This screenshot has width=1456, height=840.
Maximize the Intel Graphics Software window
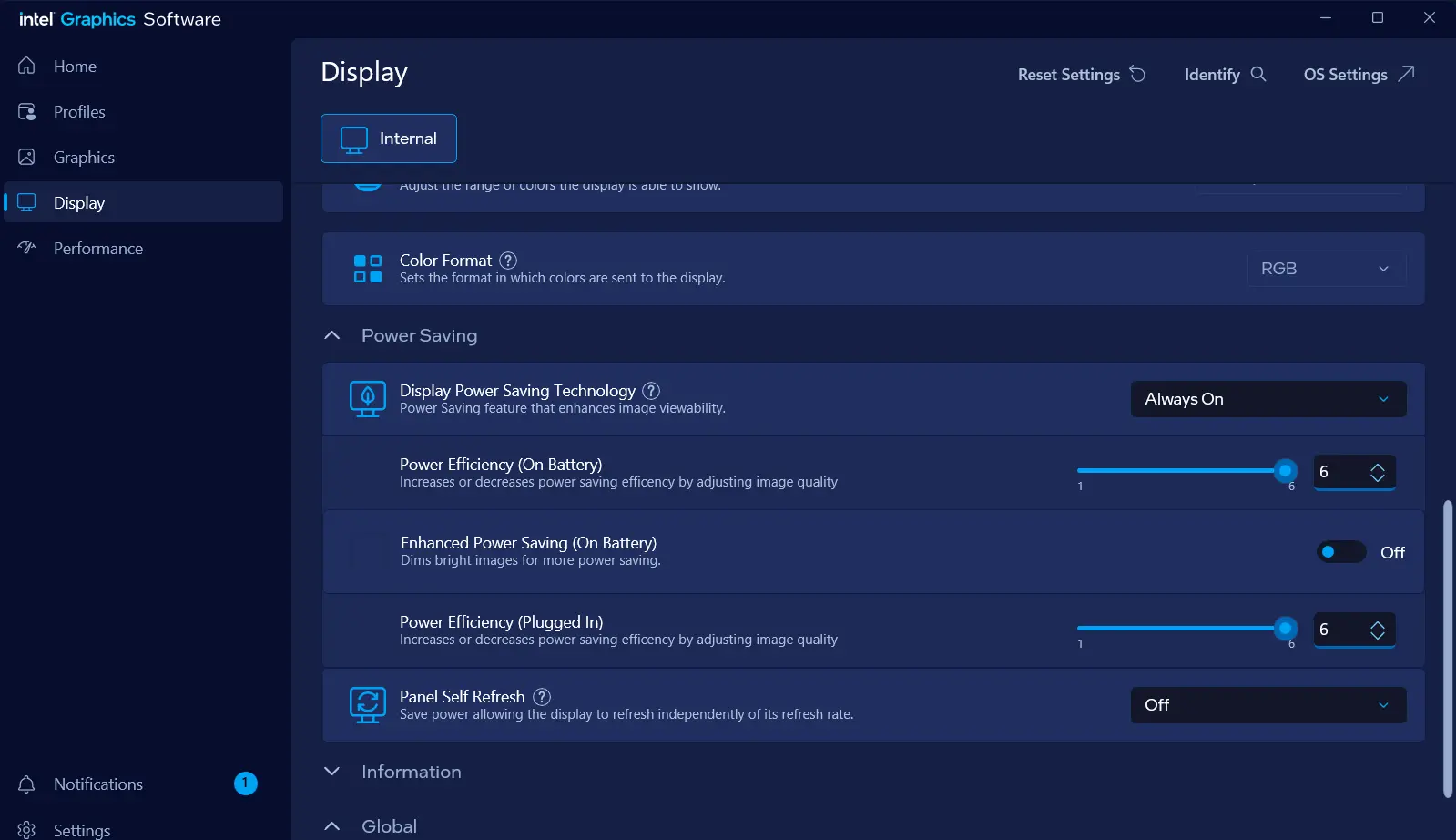(x=1378, y=17)
